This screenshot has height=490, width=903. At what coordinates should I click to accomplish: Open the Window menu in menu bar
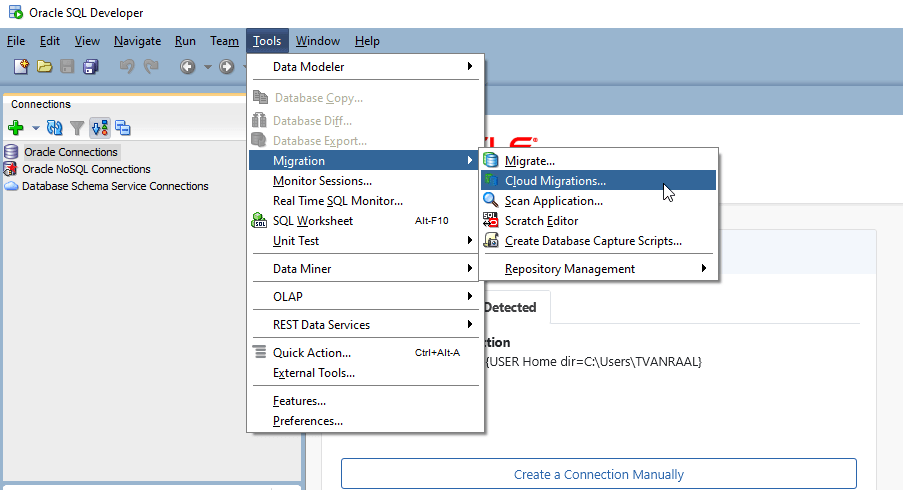pyautogui.click(x=318, y=41)
